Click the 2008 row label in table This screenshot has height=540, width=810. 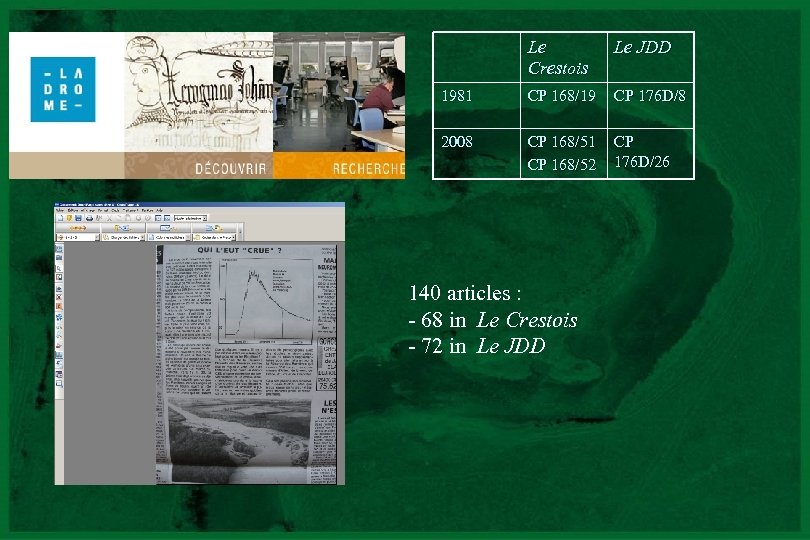[457, 142]
